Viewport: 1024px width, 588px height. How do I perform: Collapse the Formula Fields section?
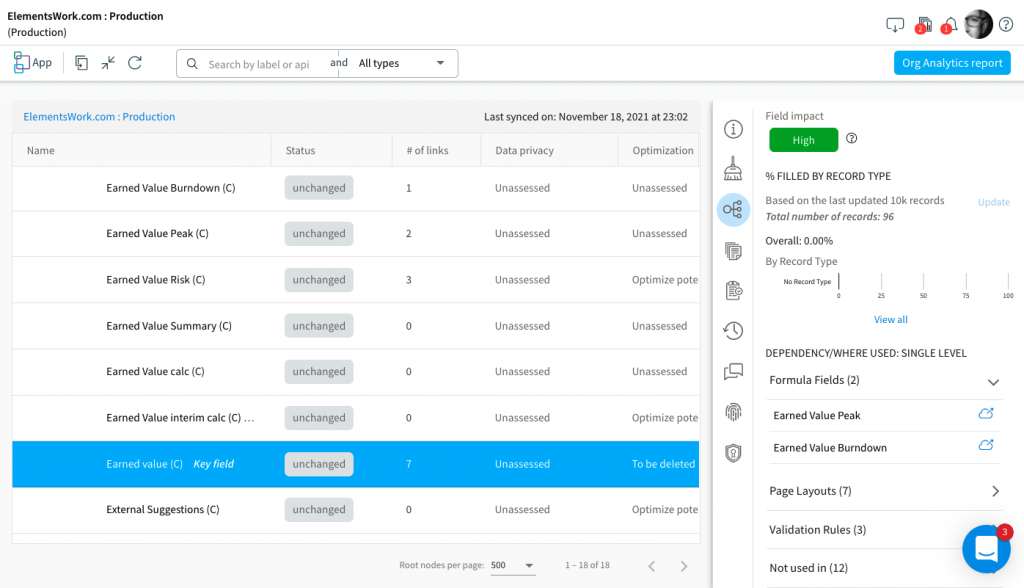click(x=993, y=381)
